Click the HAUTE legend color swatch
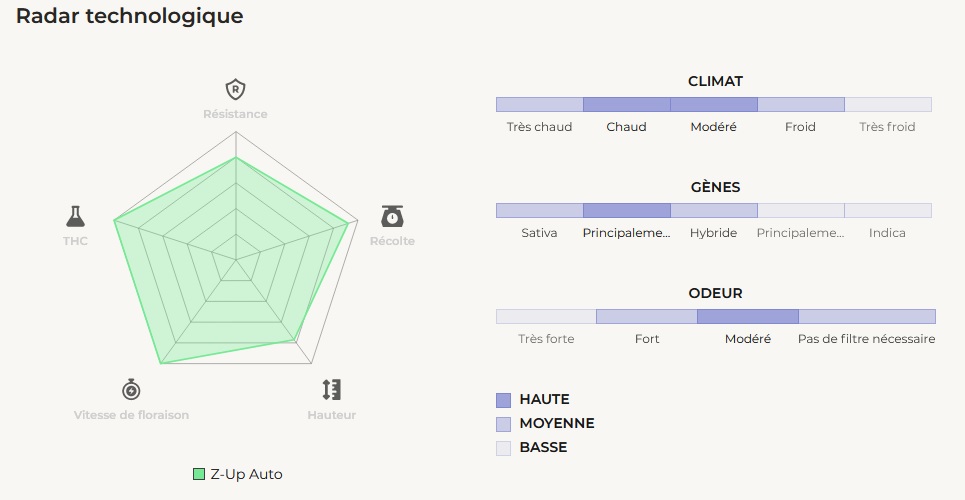Image resolution: width=965 pixels, height=500 pixels. tap(503, 400)
